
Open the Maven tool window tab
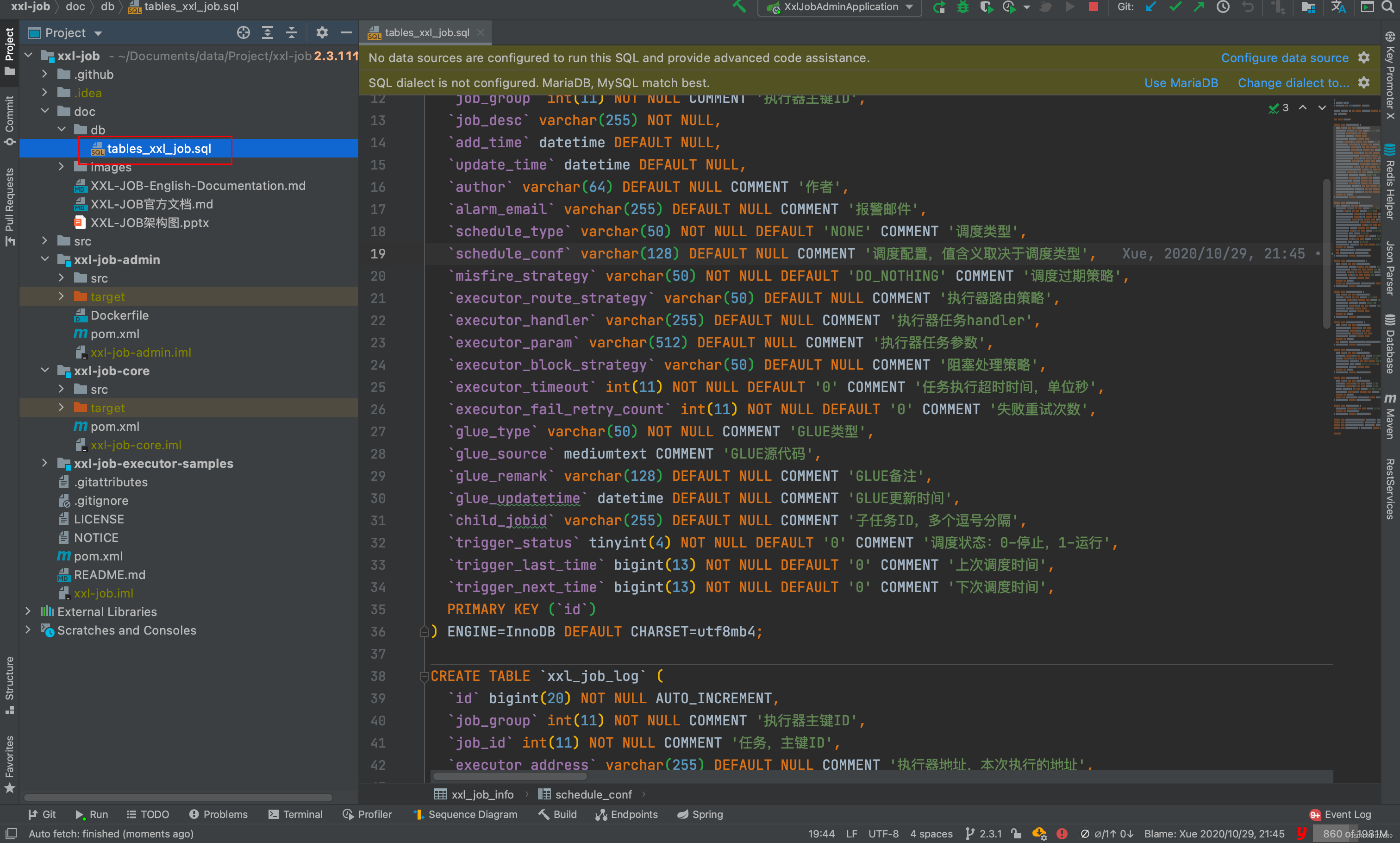(x=1390, y=416)
